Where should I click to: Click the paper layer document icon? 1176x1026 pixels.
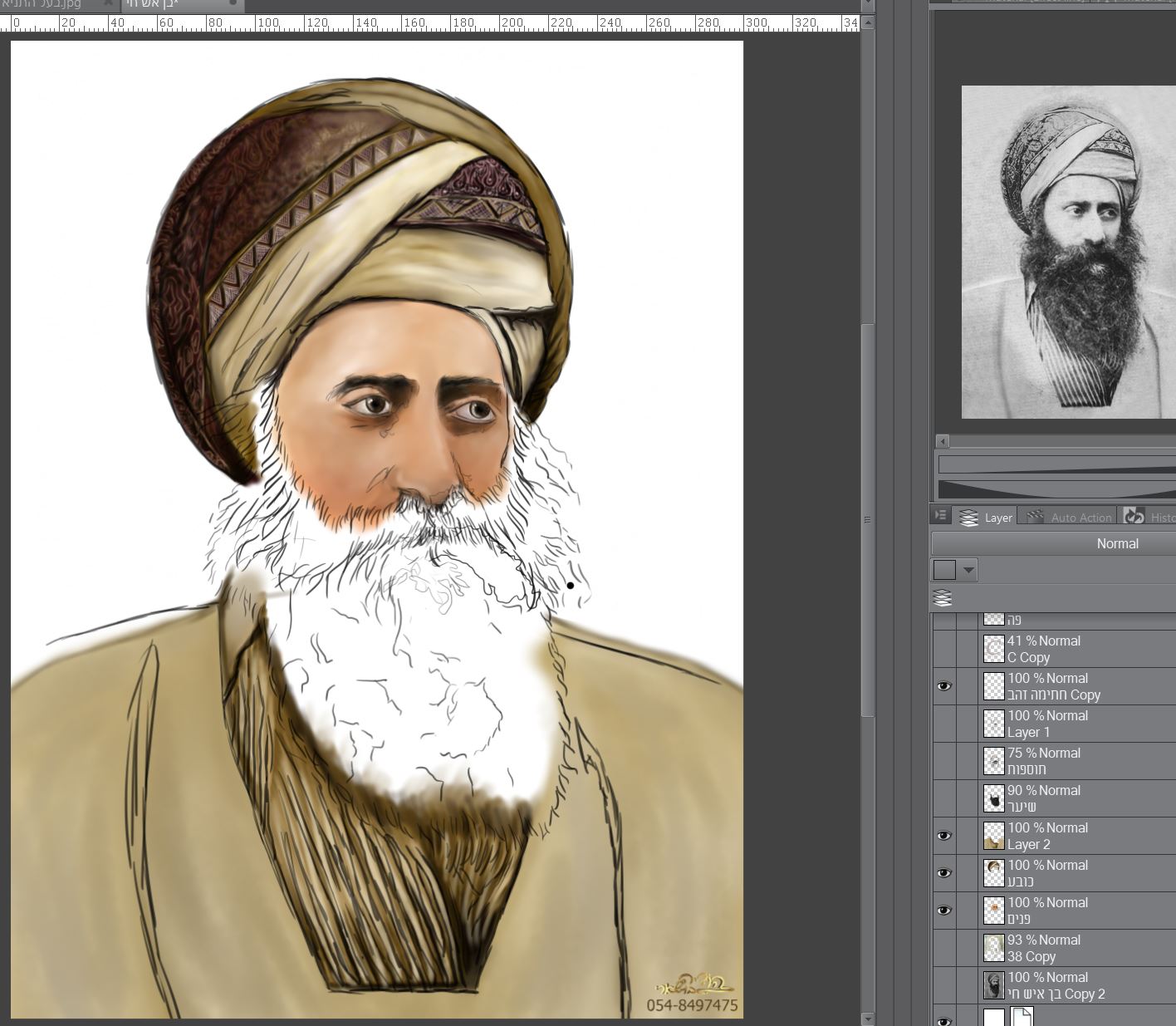(x=1022, y=1017)
